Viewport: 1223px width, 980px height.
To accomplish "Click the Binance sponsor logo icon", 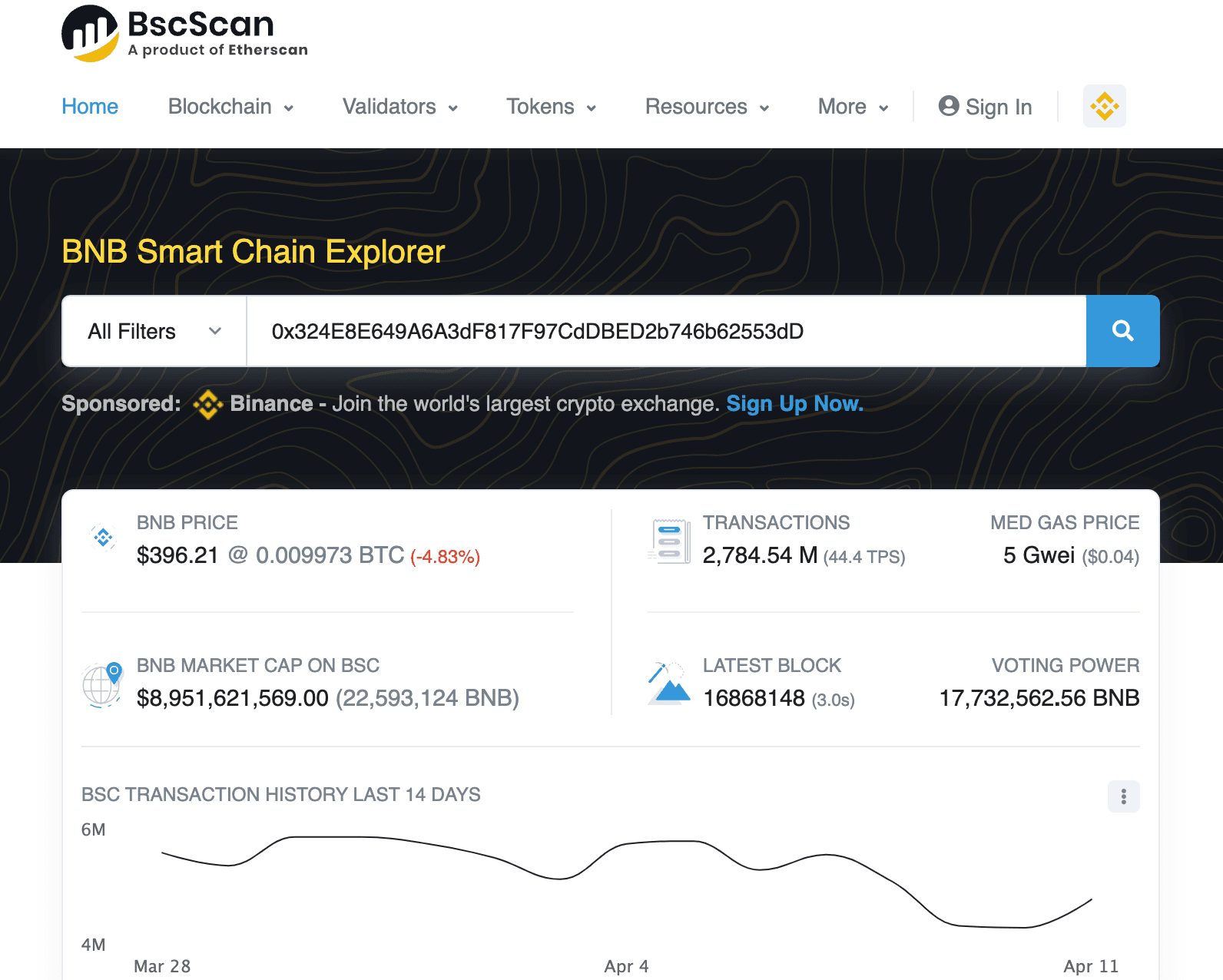I will 207,404.
